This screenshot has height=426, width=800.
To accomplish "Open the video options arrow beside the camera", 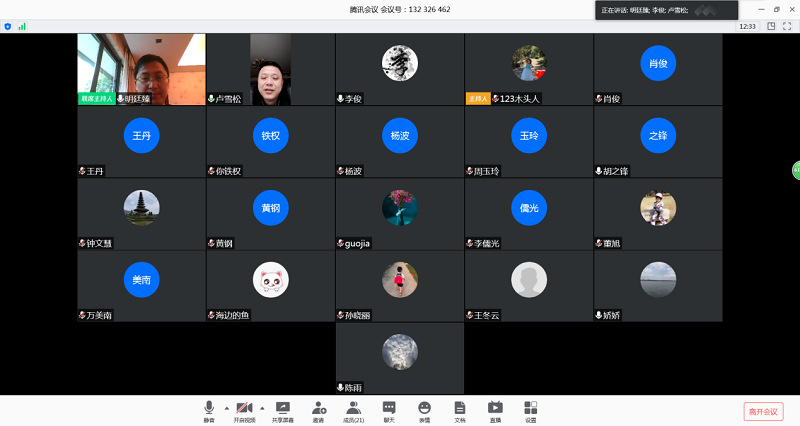I will click(262, 408).
